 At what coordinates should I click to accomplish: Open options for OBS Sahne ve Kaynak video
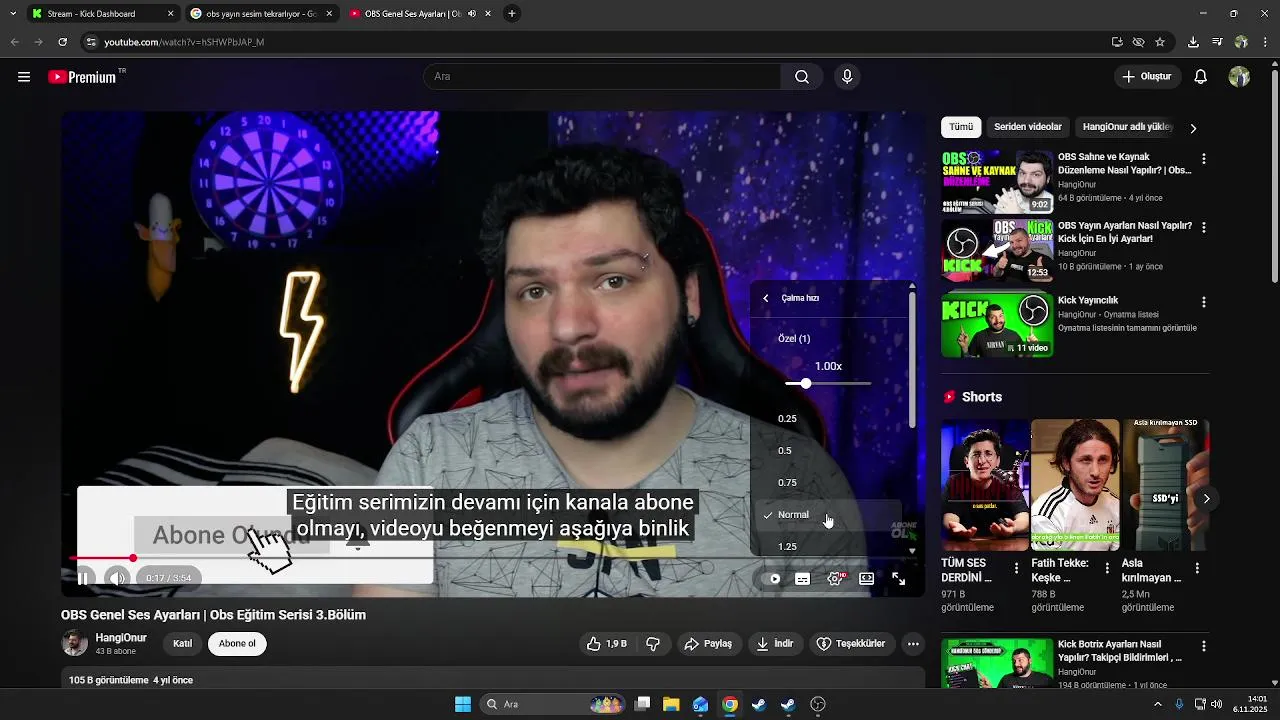click(x=1203, y=159)
